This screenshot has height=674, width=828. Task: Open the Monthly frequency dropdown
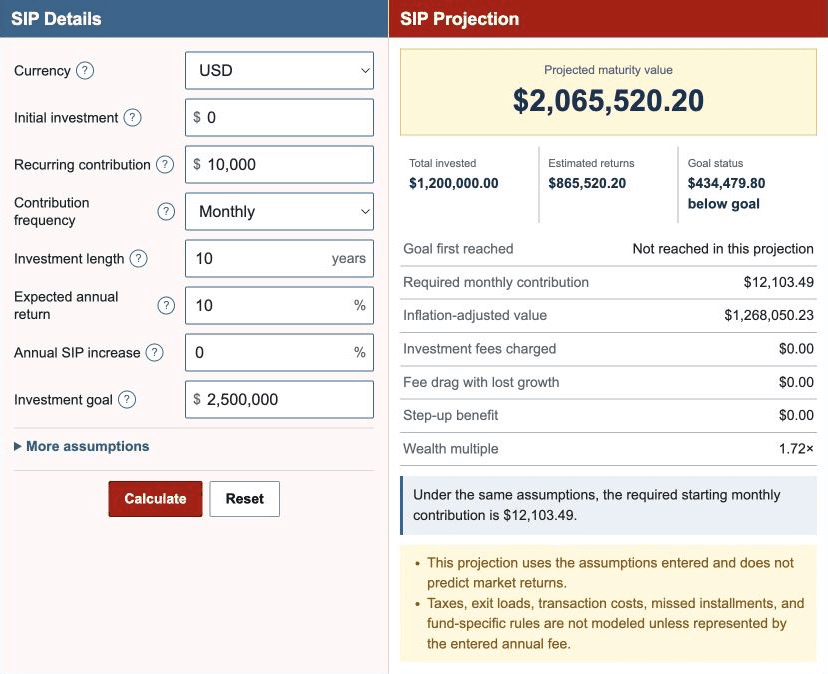[279, 211]
